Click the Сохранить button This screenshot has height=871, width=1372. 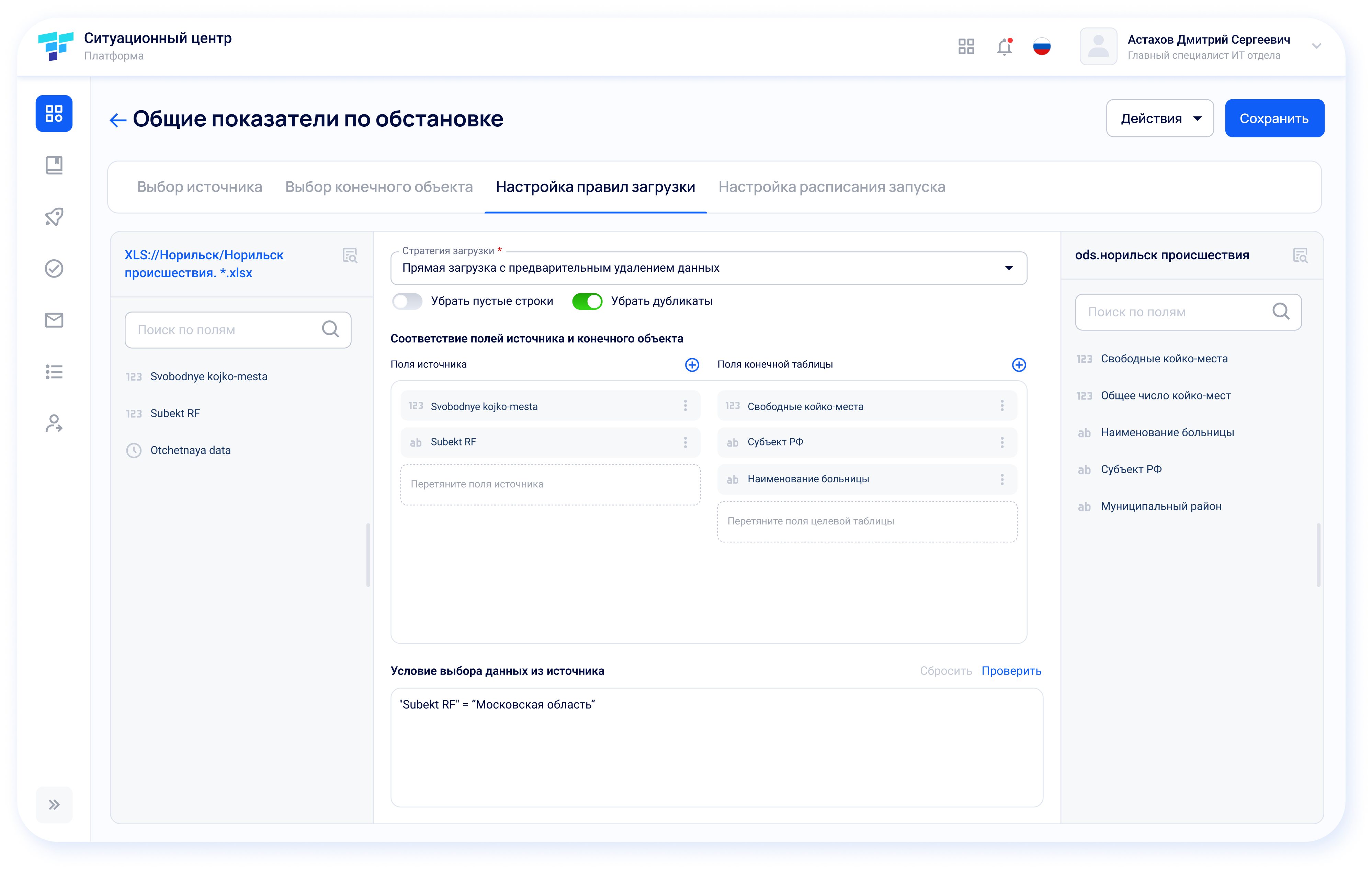1274,118
